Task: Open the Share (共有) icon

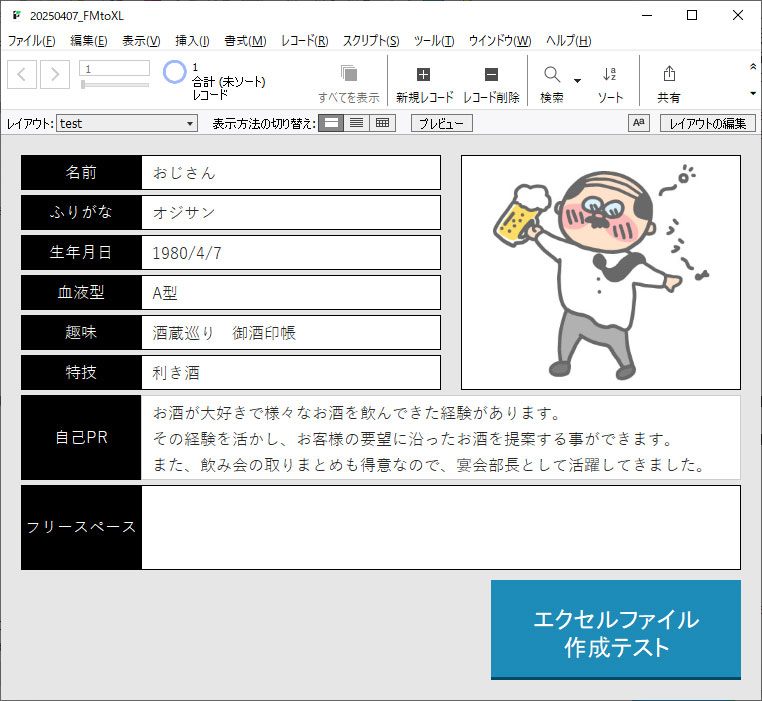Action: [669, 74]
